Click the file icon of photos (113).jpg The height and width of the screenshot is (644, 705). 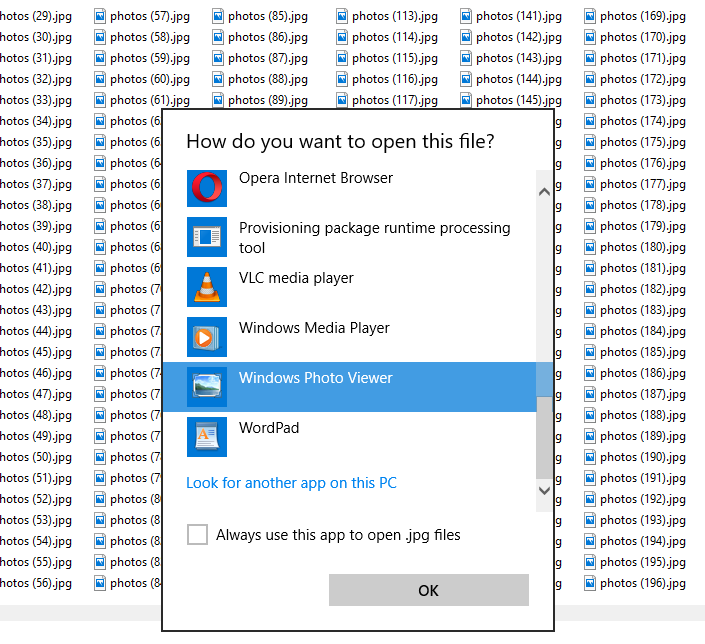342,17
